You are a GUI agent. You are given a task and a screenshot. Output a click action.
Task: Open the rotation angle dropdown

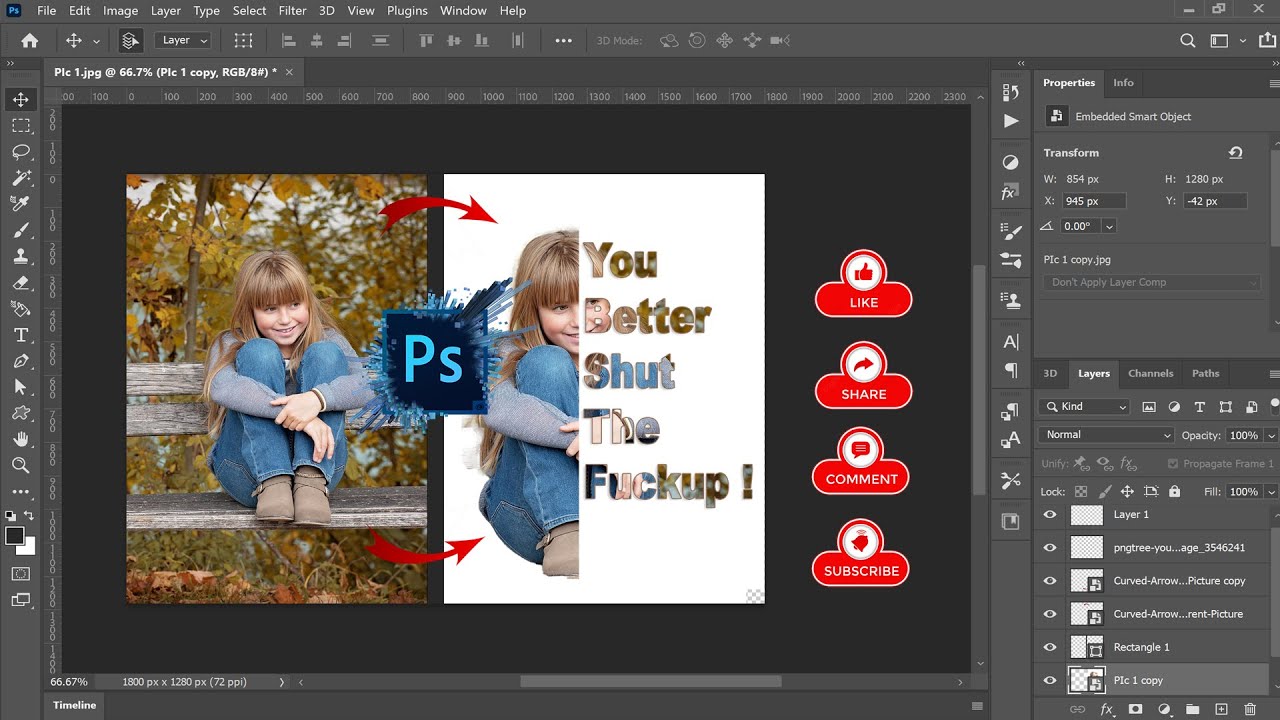(1109, 227)
